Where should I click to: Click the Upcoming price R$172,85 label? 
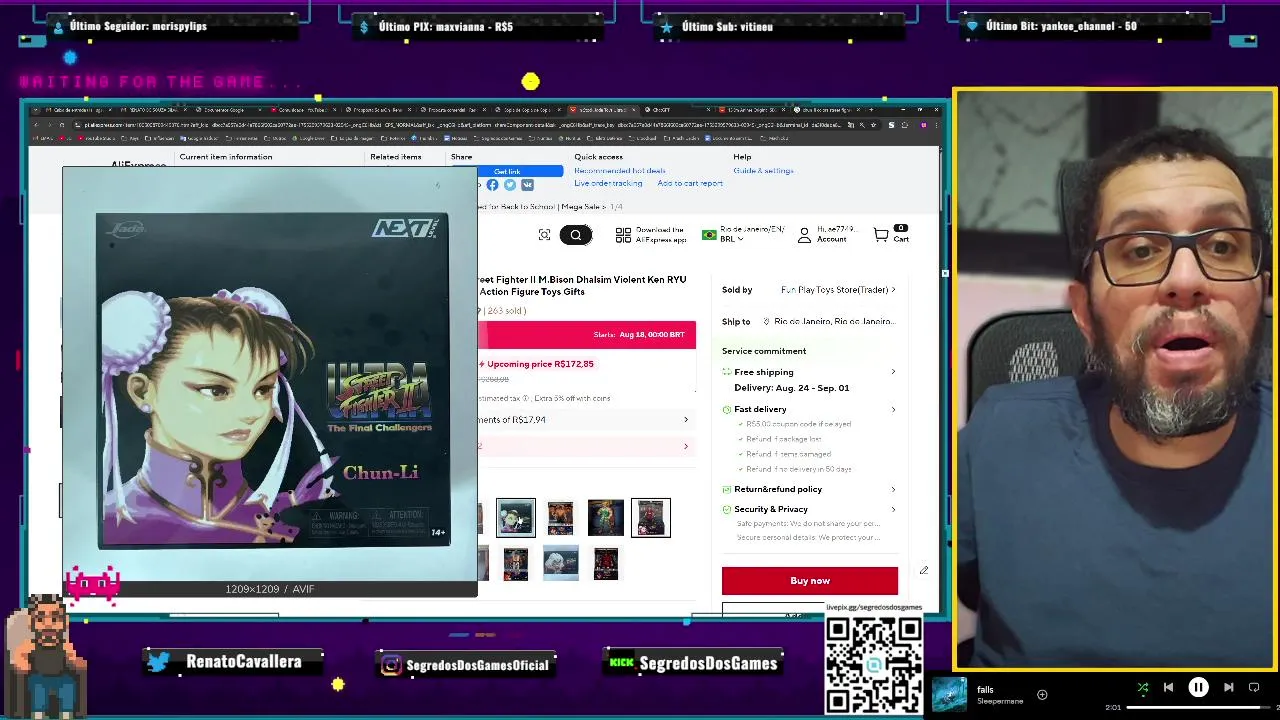click(540, 364)
